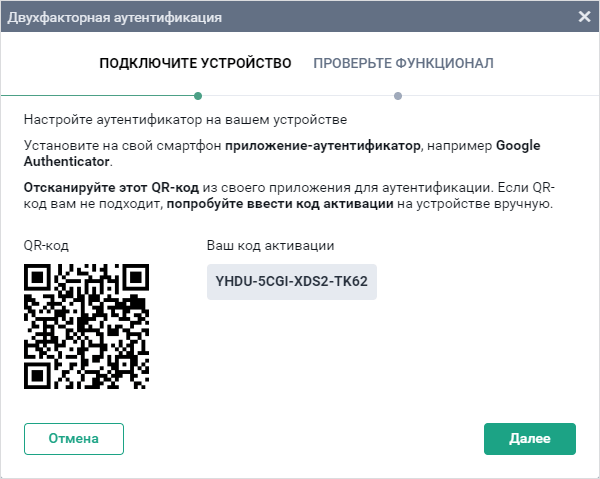The image size is (600, 479).
Task: Click the bold приложение-аутентификатор text
Action: pos(324,145)
